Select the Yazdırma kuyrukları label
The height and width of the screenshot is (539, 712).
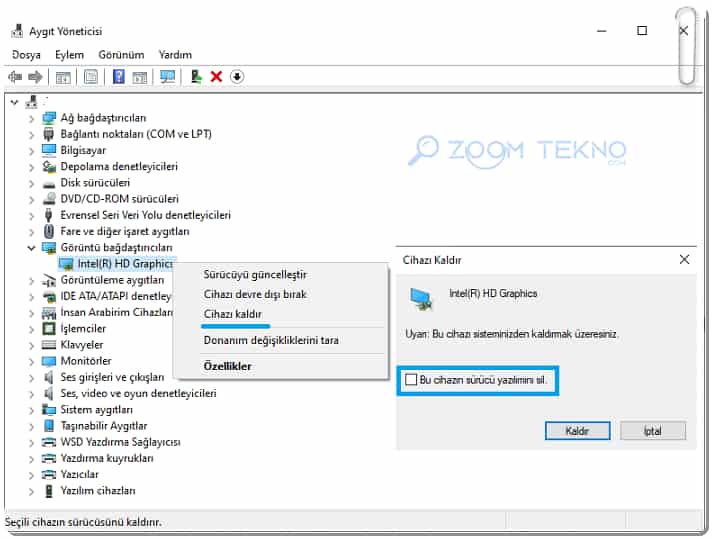pos(107,458)
